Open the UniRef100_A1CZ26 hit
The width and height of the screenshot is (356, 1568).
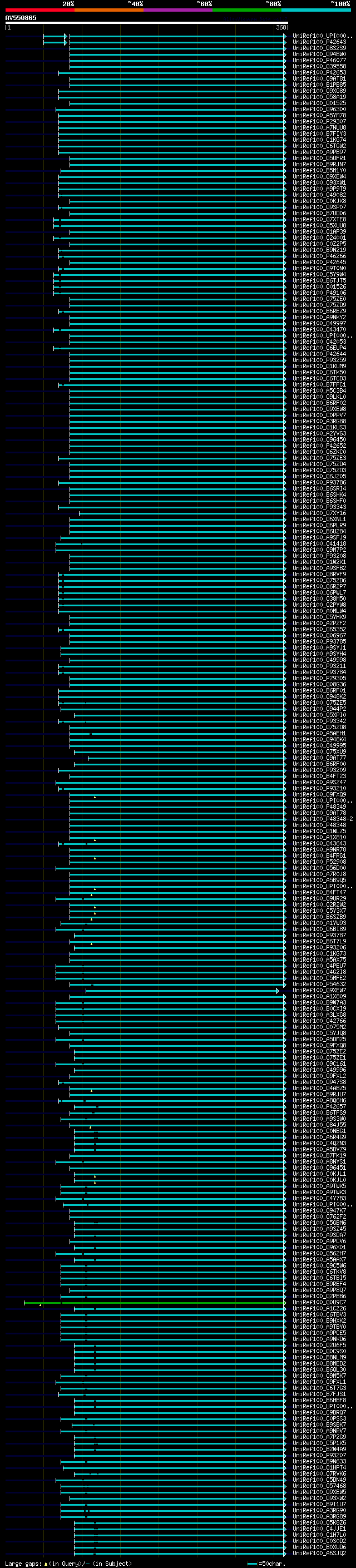[319, 1309]
